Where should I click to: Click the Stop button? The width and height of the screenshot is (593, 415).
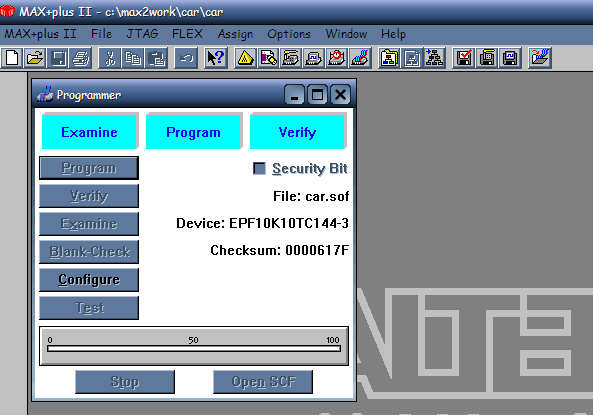point(125,382)
